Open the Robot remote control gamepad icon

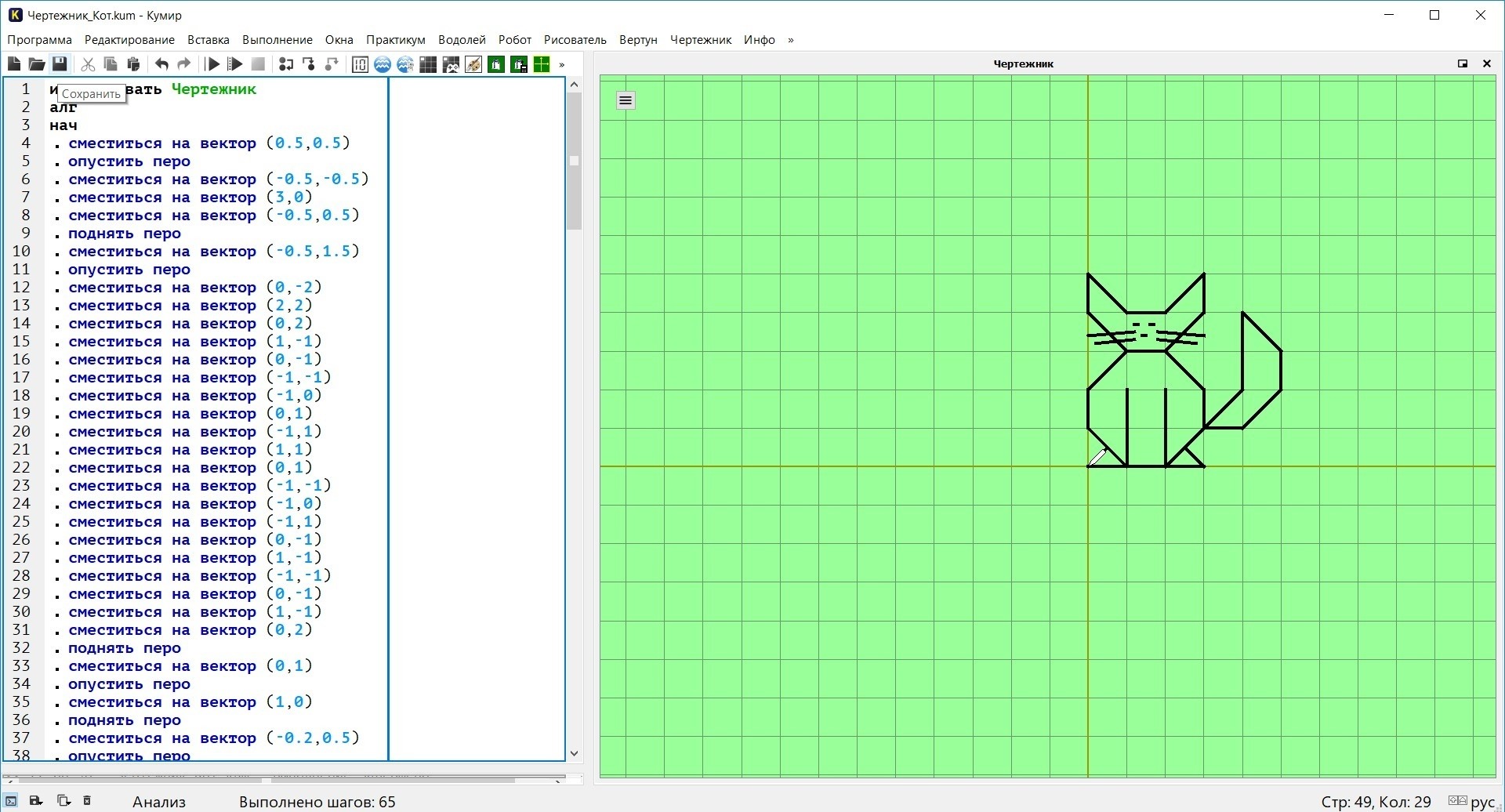point(451,64)
